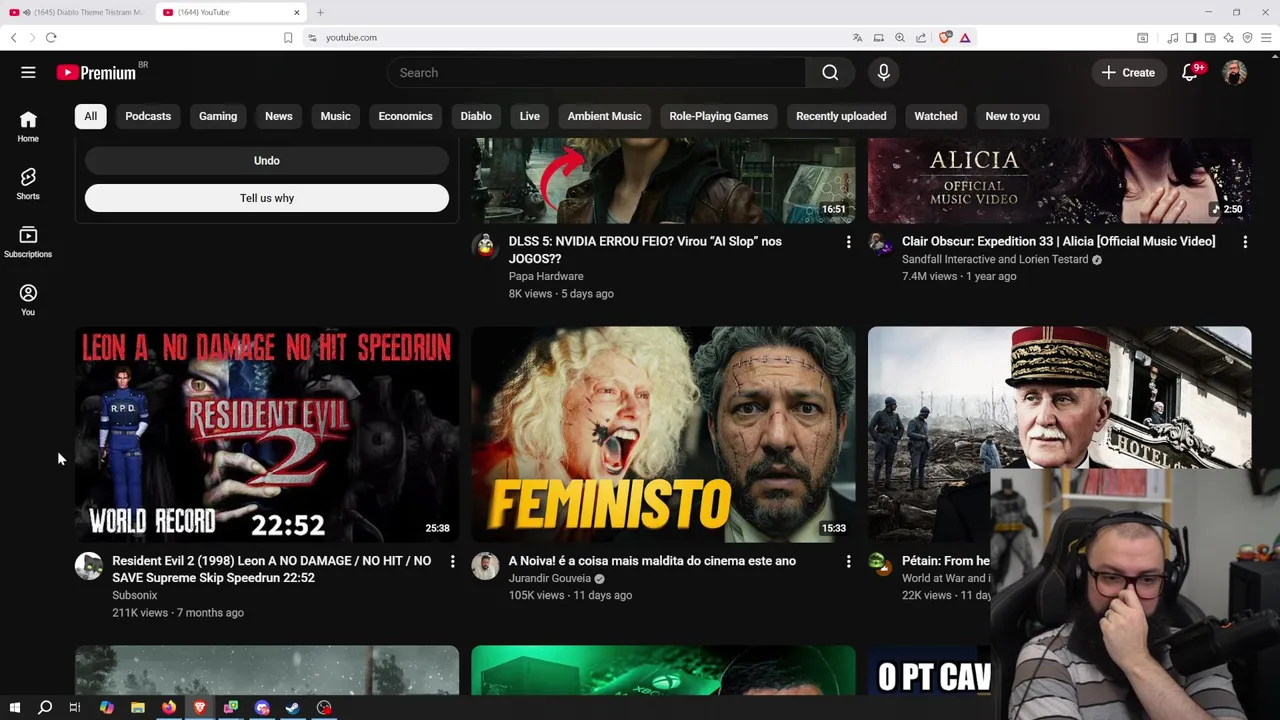1280x720 pixels.
Task: Open the browser main hamburger menu
Action: click(1266, 37)
